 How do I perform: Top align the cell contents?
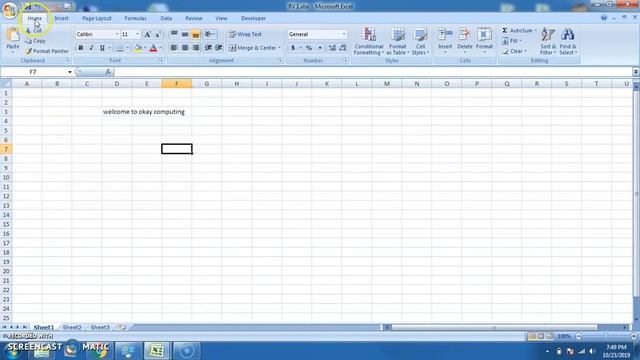(x=174, y=34)
